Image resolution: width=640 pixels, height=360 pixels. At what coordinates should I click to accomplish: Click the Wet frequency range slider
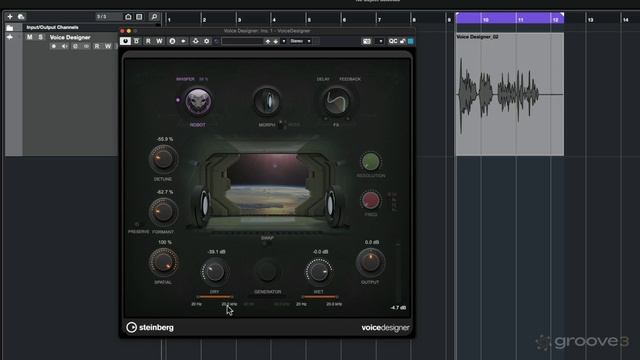pyautogui.click(x=320, y=297)
